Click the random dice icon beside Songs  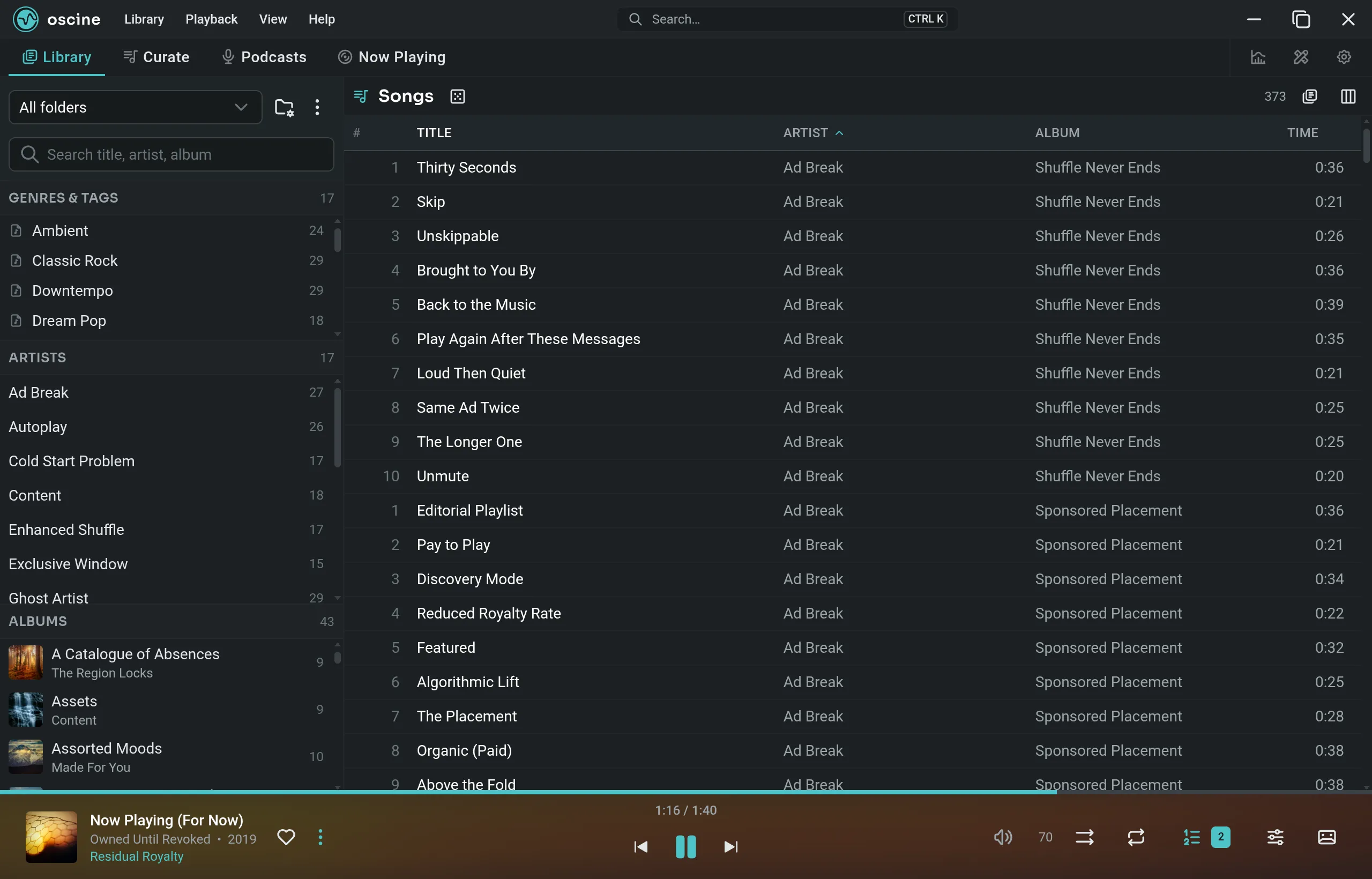(x=458, y=96)
